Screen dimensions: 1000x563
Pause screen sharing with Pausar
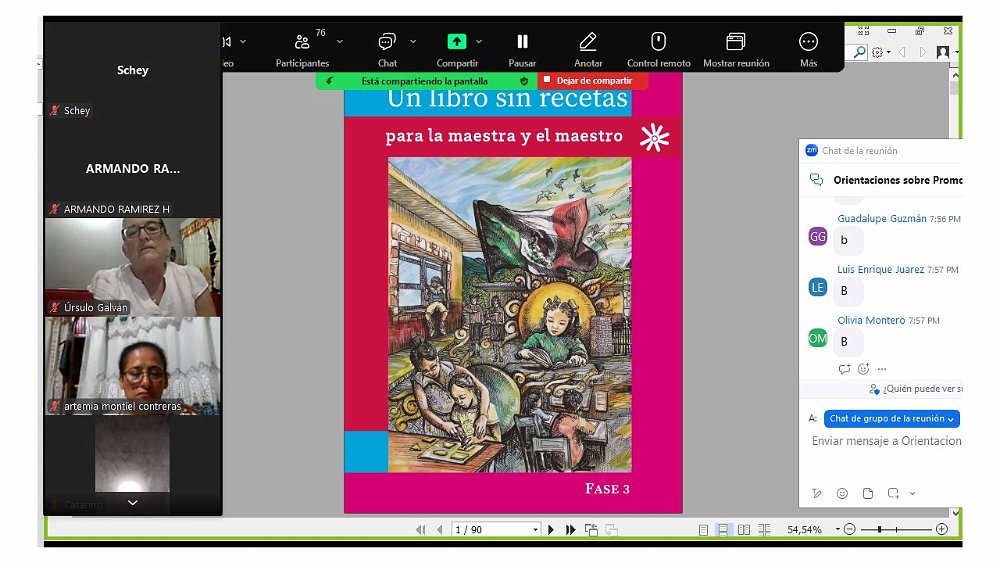522,49
